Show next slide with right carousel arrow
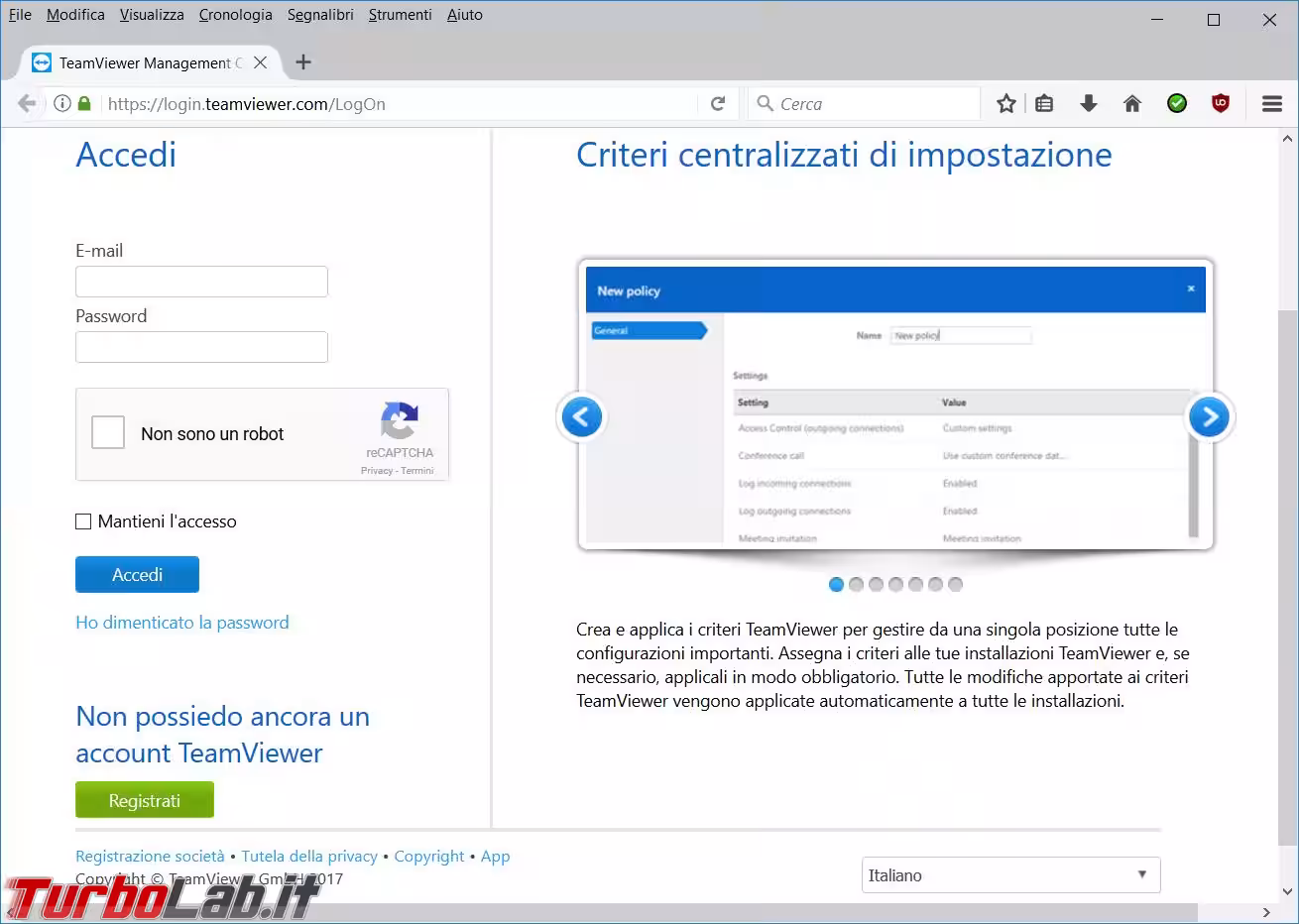The image size is (1299, 924). click(x=1210, y=416)
